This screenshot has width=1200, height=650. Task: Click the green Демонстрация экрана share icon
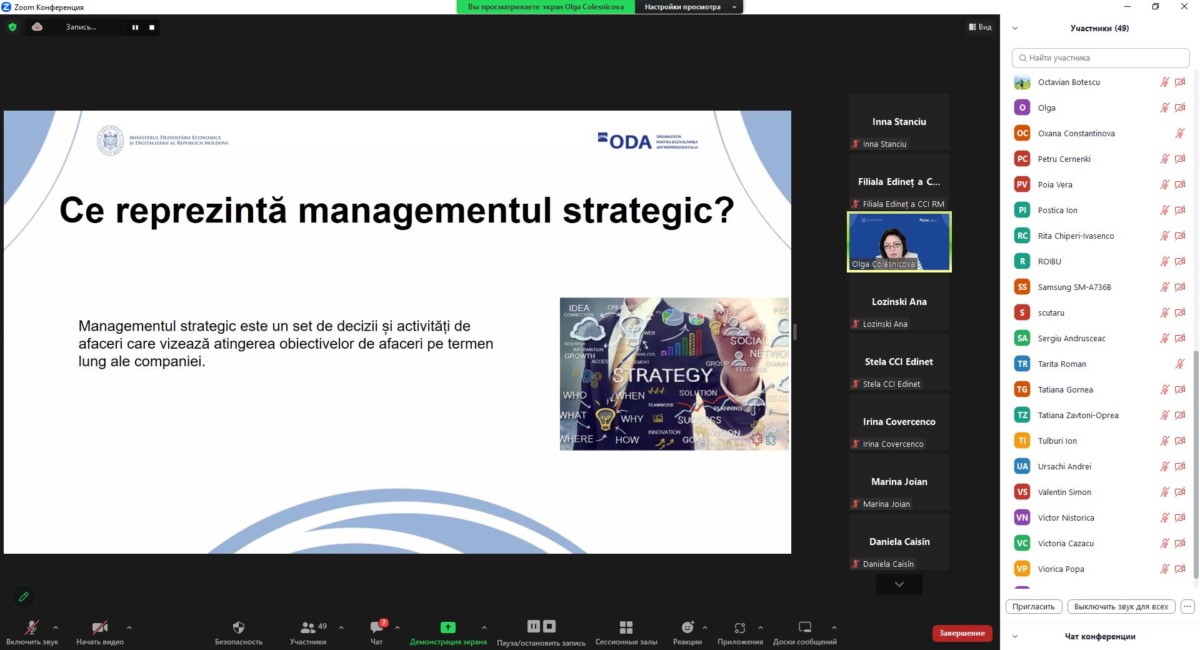tap(448, 627)
